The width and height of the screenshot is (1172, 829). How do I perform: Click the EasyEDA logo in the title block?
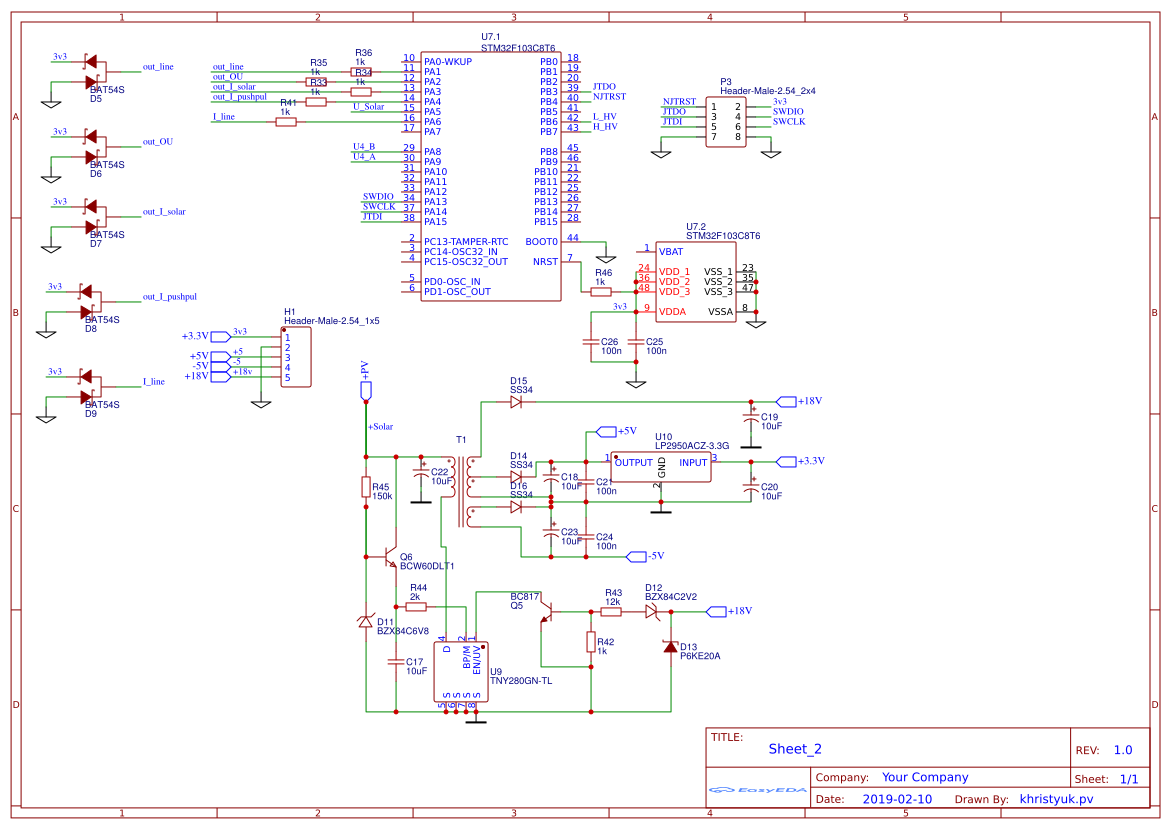(x=756, y=789)
